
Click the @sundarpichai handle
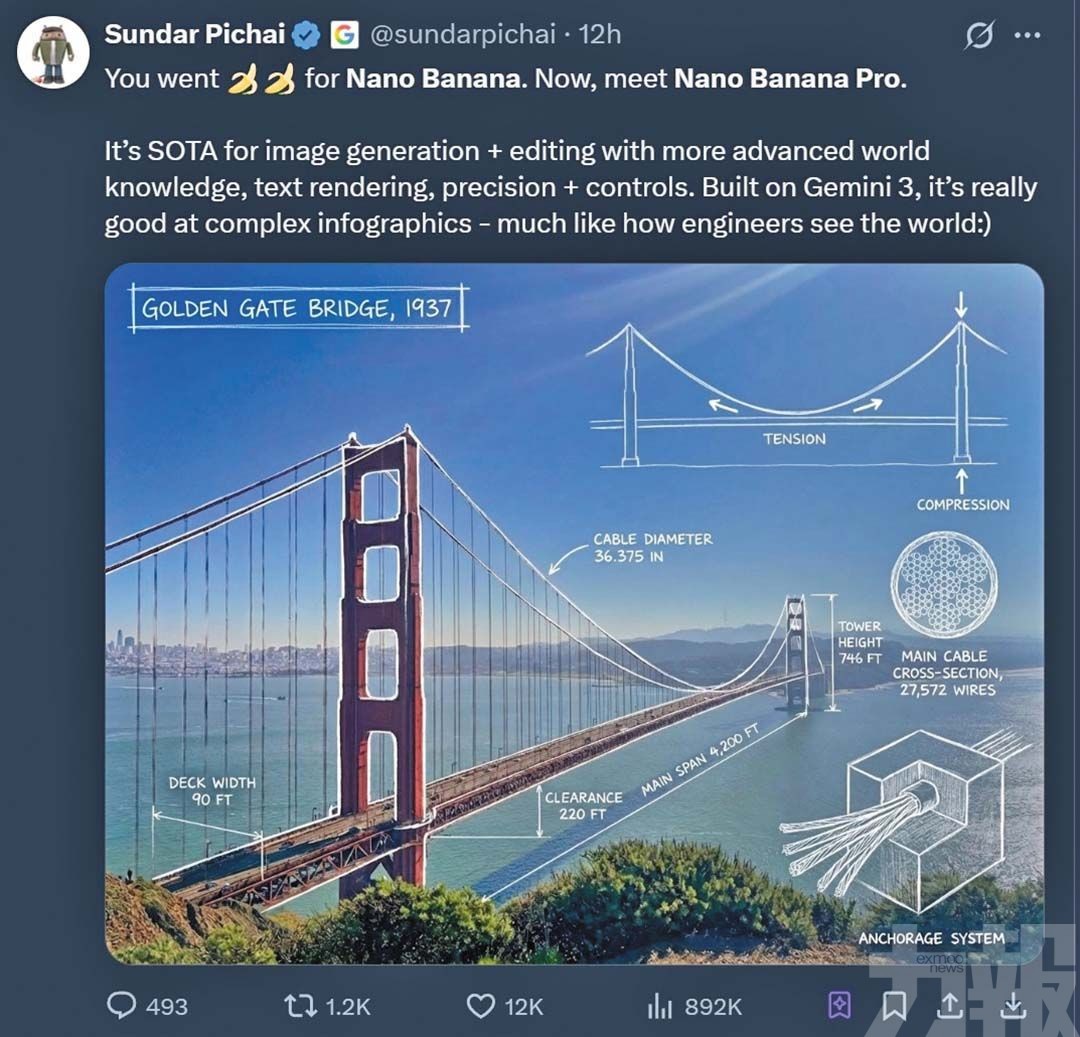tap(461, 35)
